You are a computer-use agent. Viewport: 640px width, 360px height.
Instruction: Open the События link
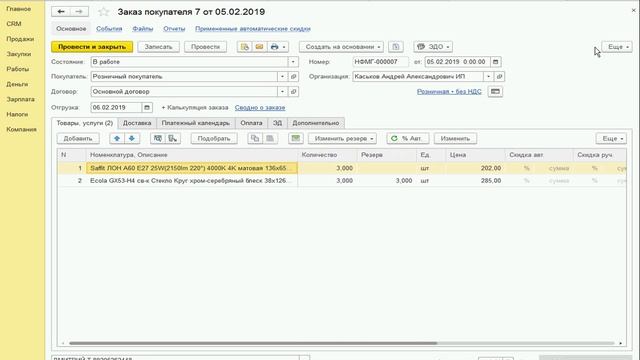(109, 29)
